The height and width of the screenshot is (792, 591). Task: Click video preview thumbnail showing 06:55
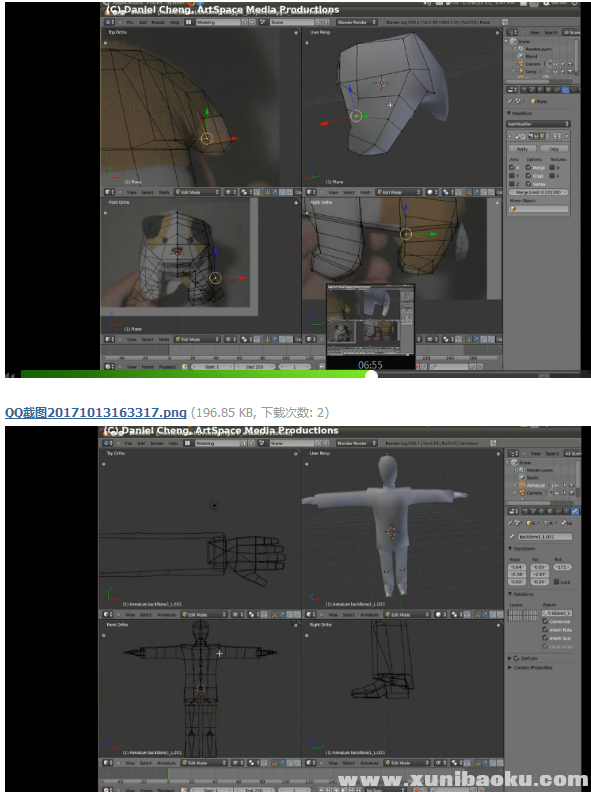(370, 326)
